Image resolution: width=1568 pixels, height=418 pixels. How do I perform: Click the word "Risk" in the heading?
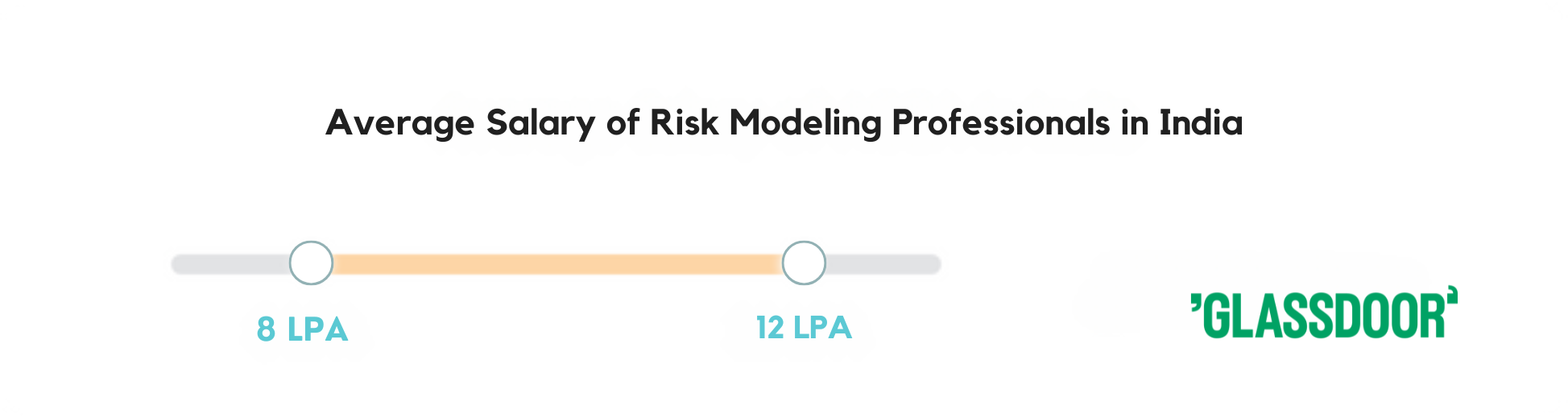point(684,122)
